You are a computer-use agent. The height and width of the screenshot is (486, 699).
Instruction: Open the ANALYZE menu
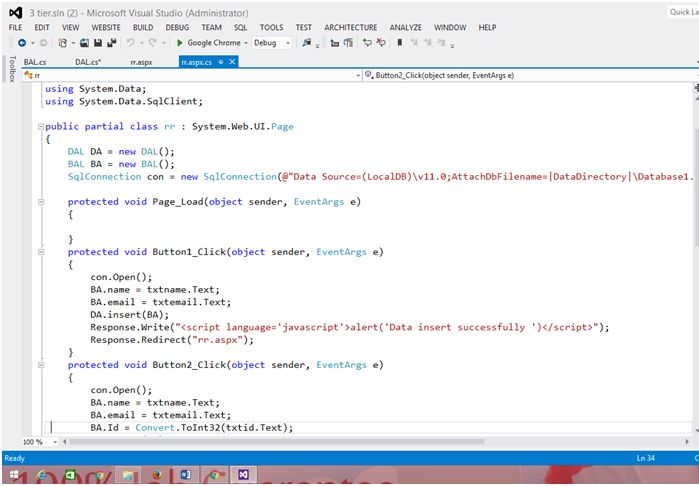pos(406,28)
